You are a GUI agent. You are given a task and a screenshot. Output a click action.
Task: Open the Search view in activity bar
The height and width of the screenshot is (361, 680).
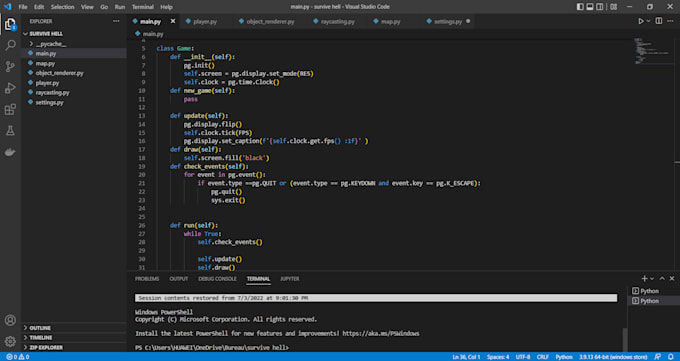tap(10, 45)
